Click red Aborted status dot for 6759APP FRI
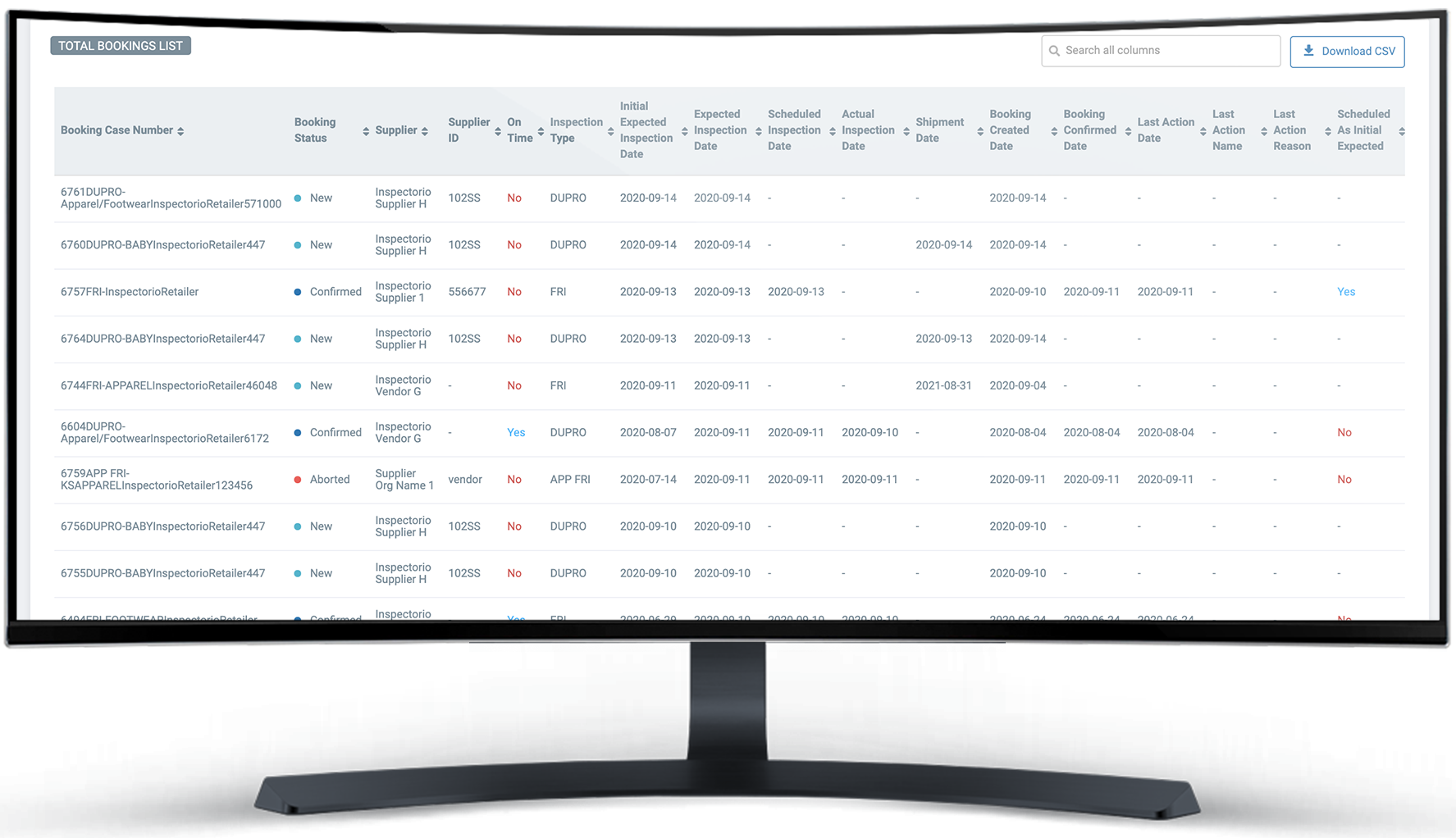Image resolution: width=1456 pixels, height=838 pixels. [298, 480]
